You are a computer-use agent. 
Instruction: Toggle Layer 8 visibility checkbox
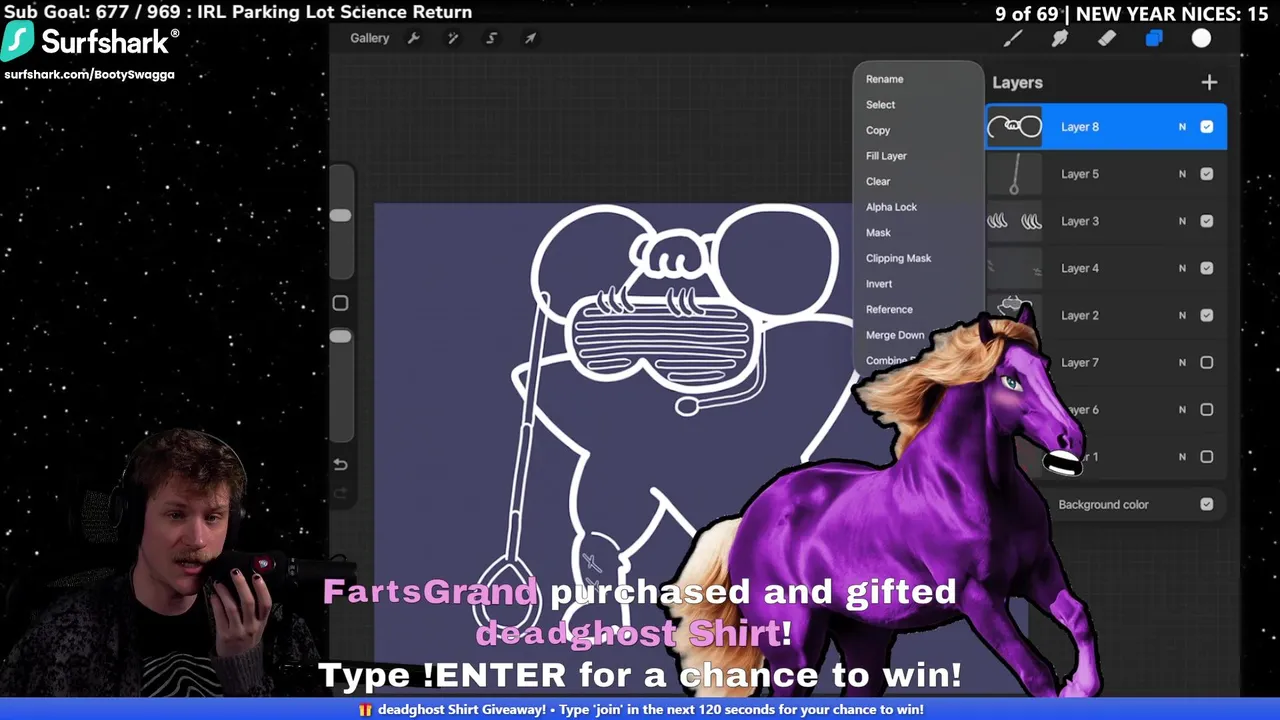coord(1207,127)
